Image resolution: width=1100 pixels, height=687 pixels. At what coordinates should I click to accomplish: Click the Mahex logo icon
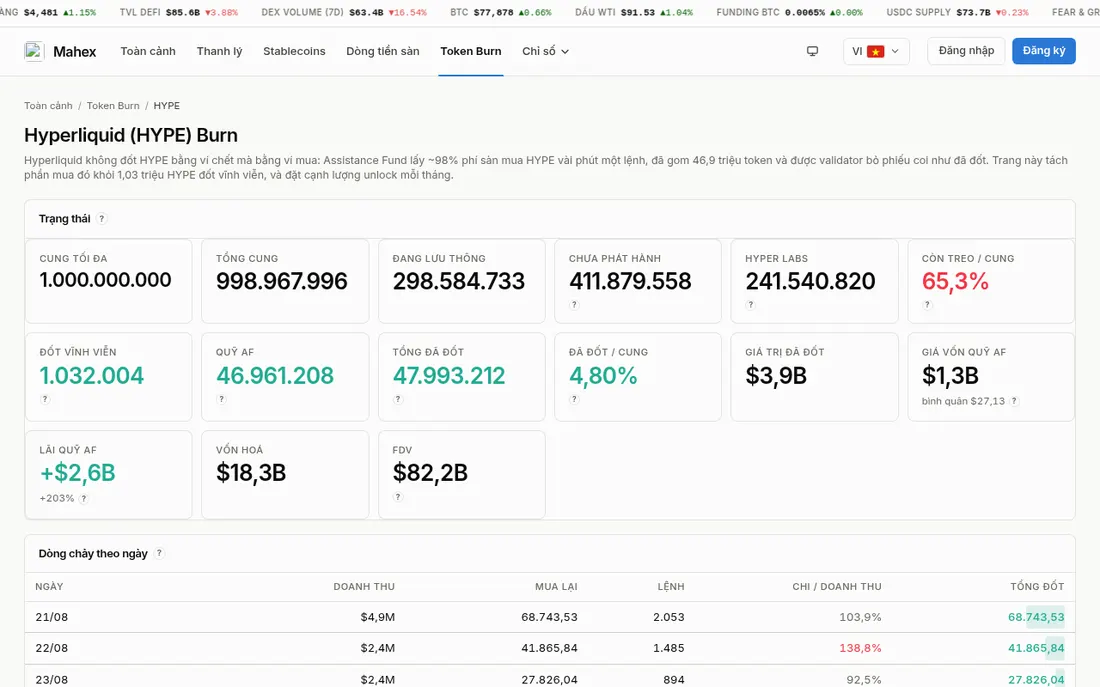[x=34, y=51]
